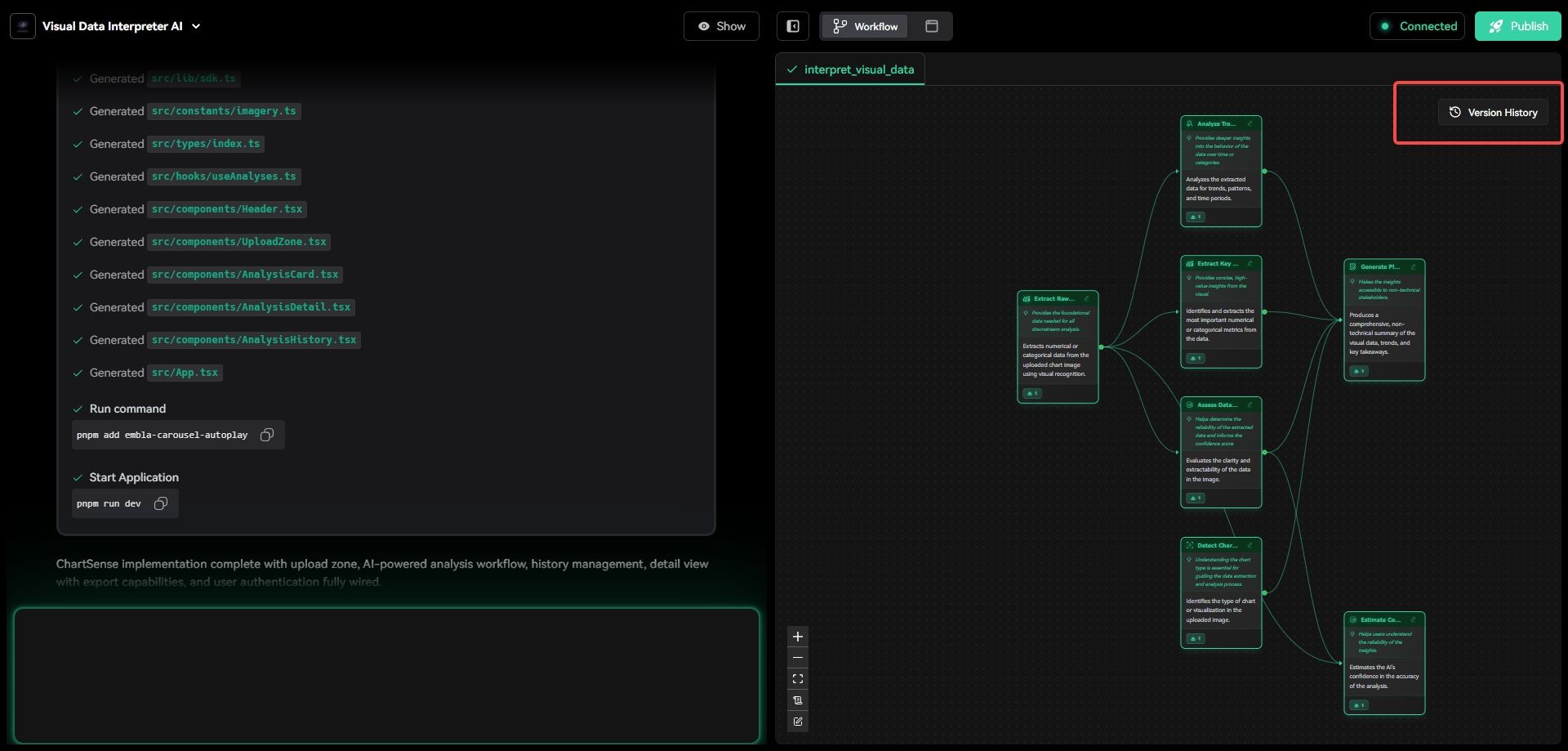Click into the chat message input box

pyautogui.click(x=386, y=675)
